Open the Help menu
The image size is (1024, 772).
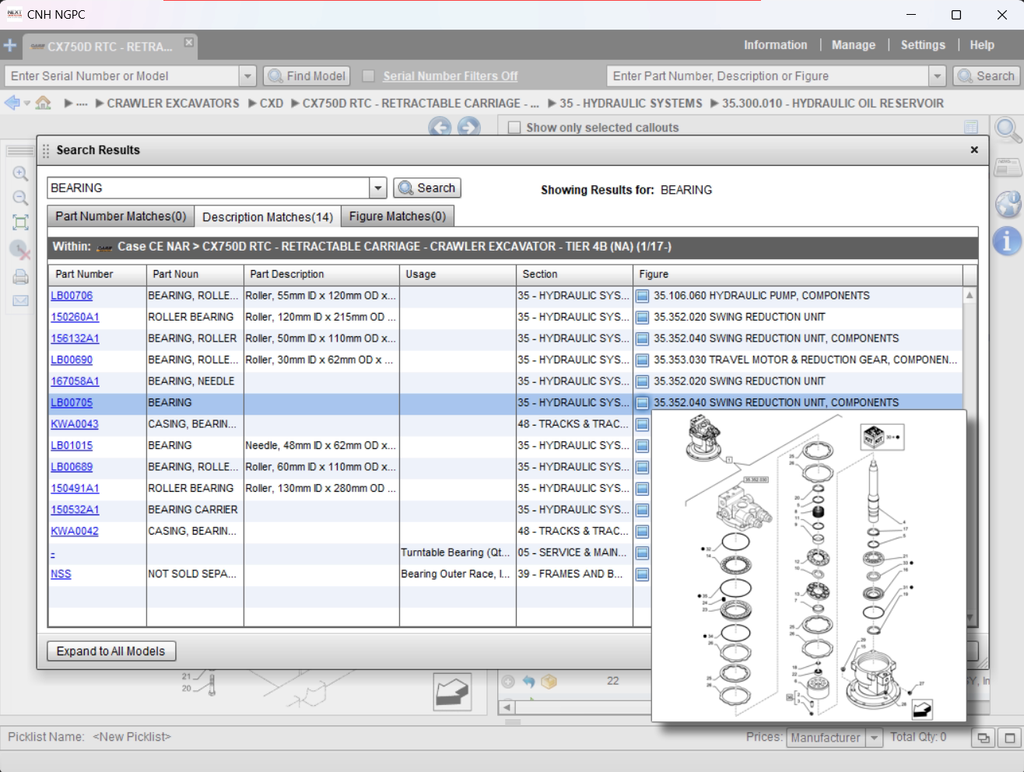(982, 45)
